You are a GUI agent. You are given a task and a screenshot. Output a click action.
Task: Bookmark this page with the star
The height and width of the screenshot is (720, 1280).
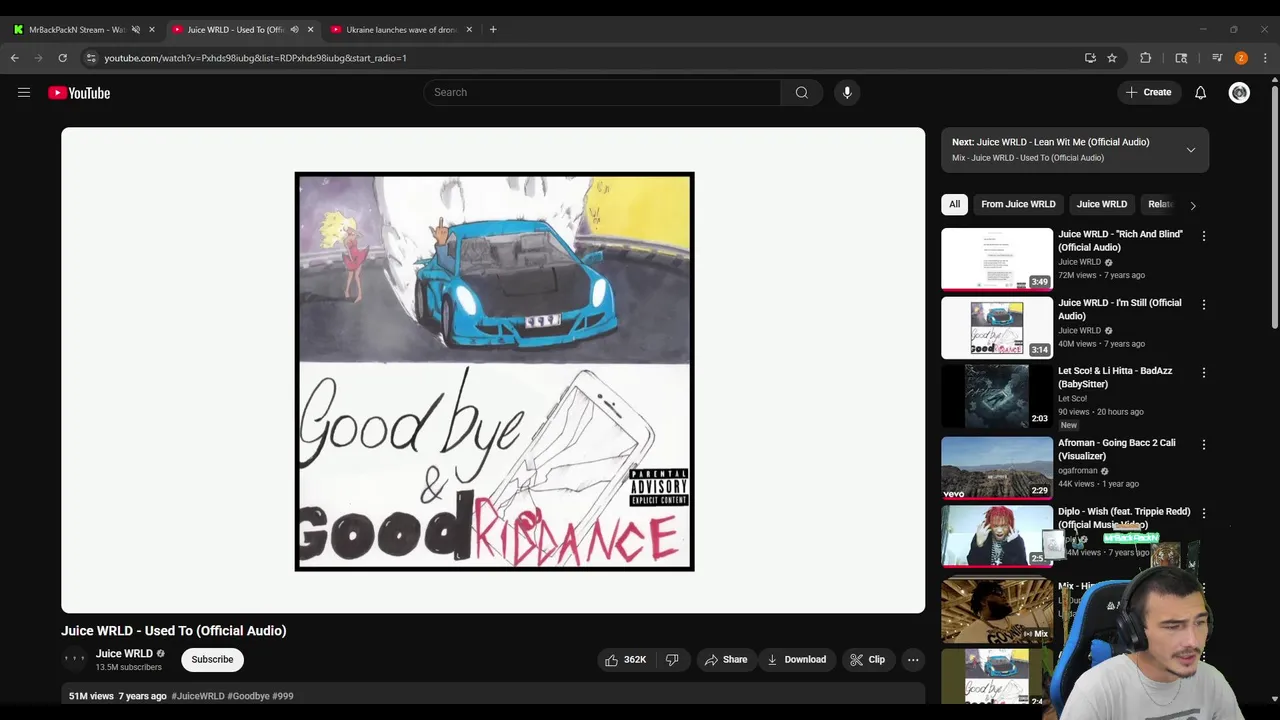pos(1111,58)
